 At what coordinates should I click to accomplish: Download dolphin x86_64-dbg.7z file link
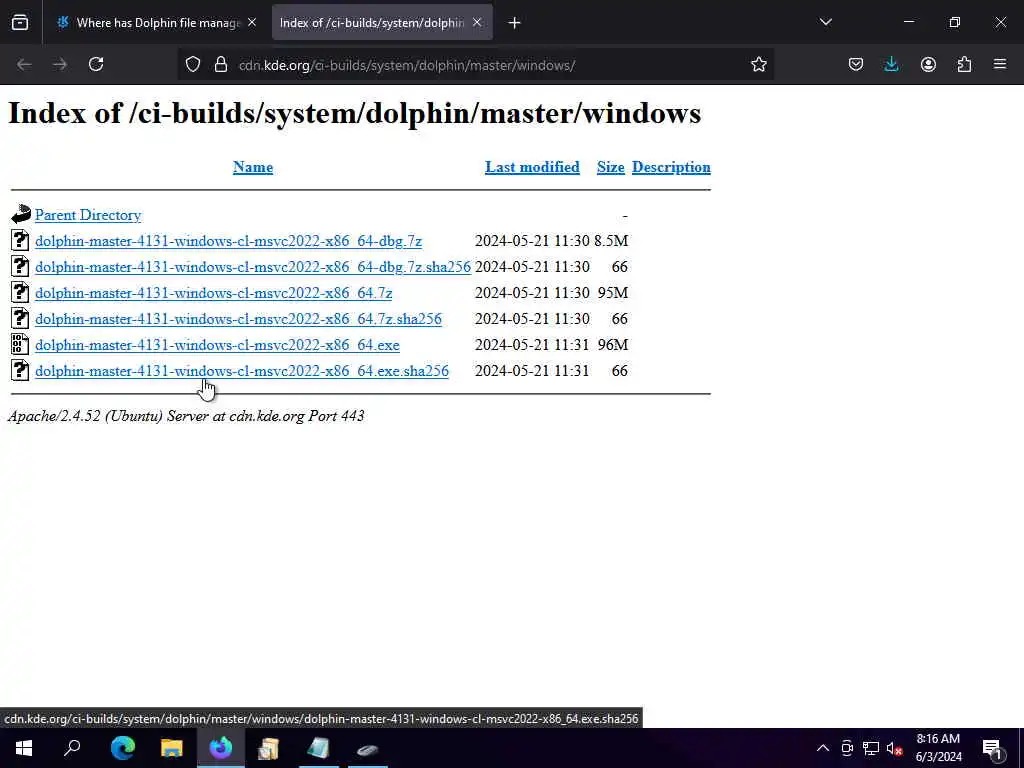(x=229, y=241)
